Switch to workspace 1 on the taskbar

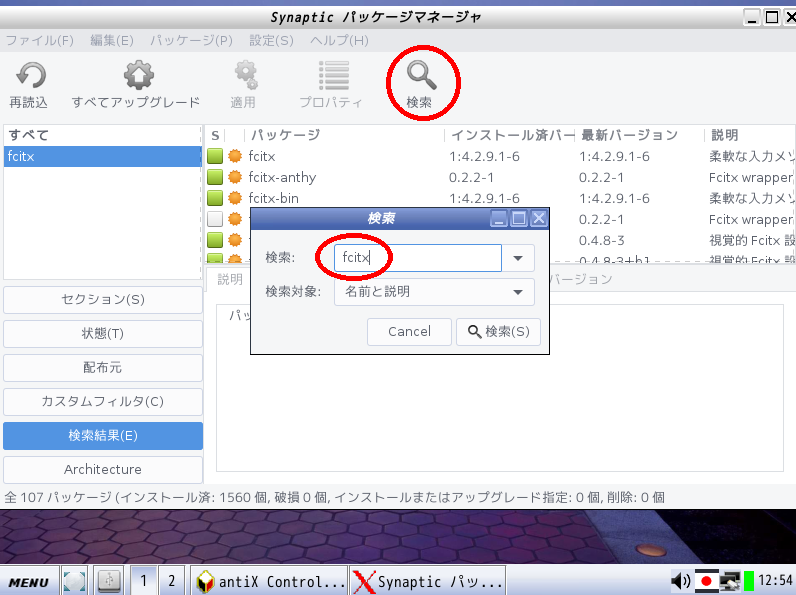click(x=144, y=581)
